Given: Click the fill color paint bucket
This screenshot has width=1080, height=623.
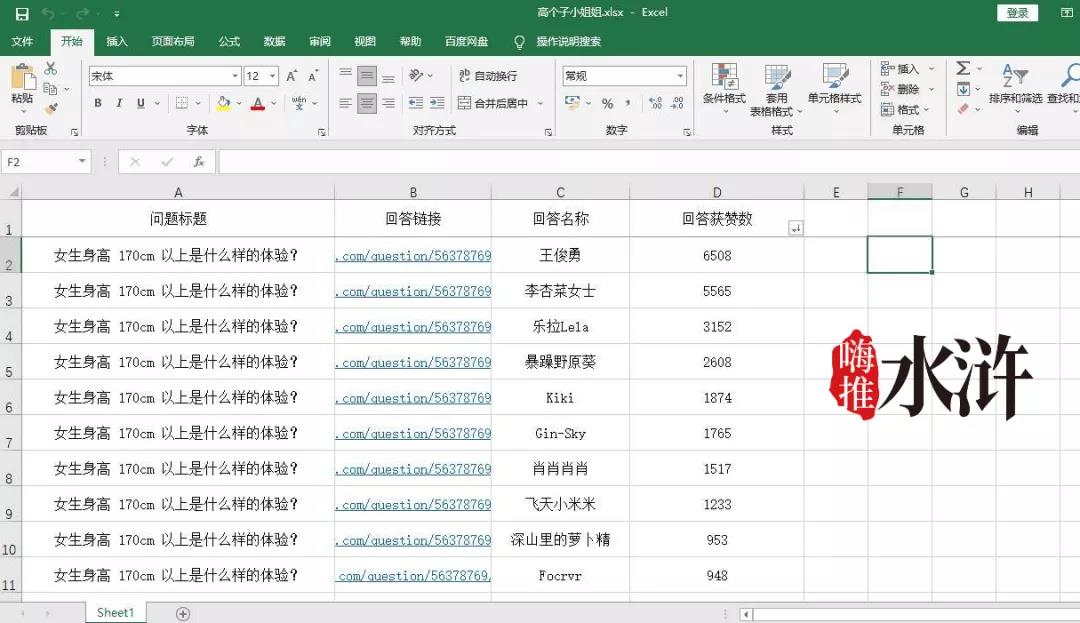Looking at the screenshot, I should (223, 103).
